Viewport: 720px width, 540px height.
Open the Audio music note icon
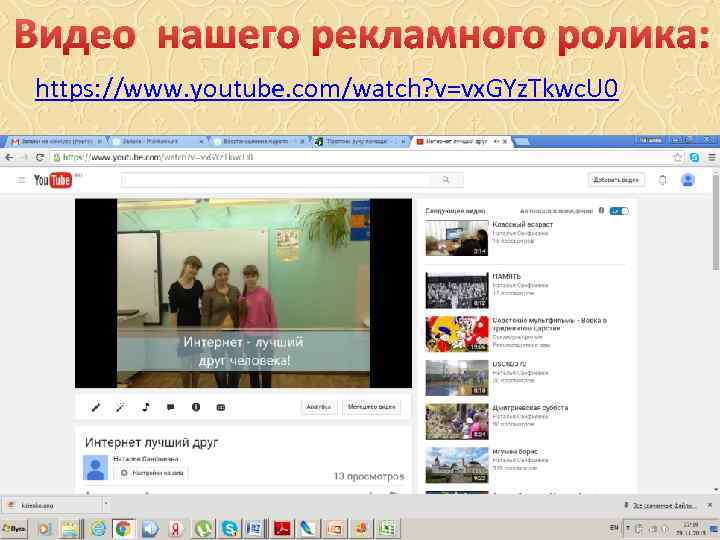(x=146, y=407)
